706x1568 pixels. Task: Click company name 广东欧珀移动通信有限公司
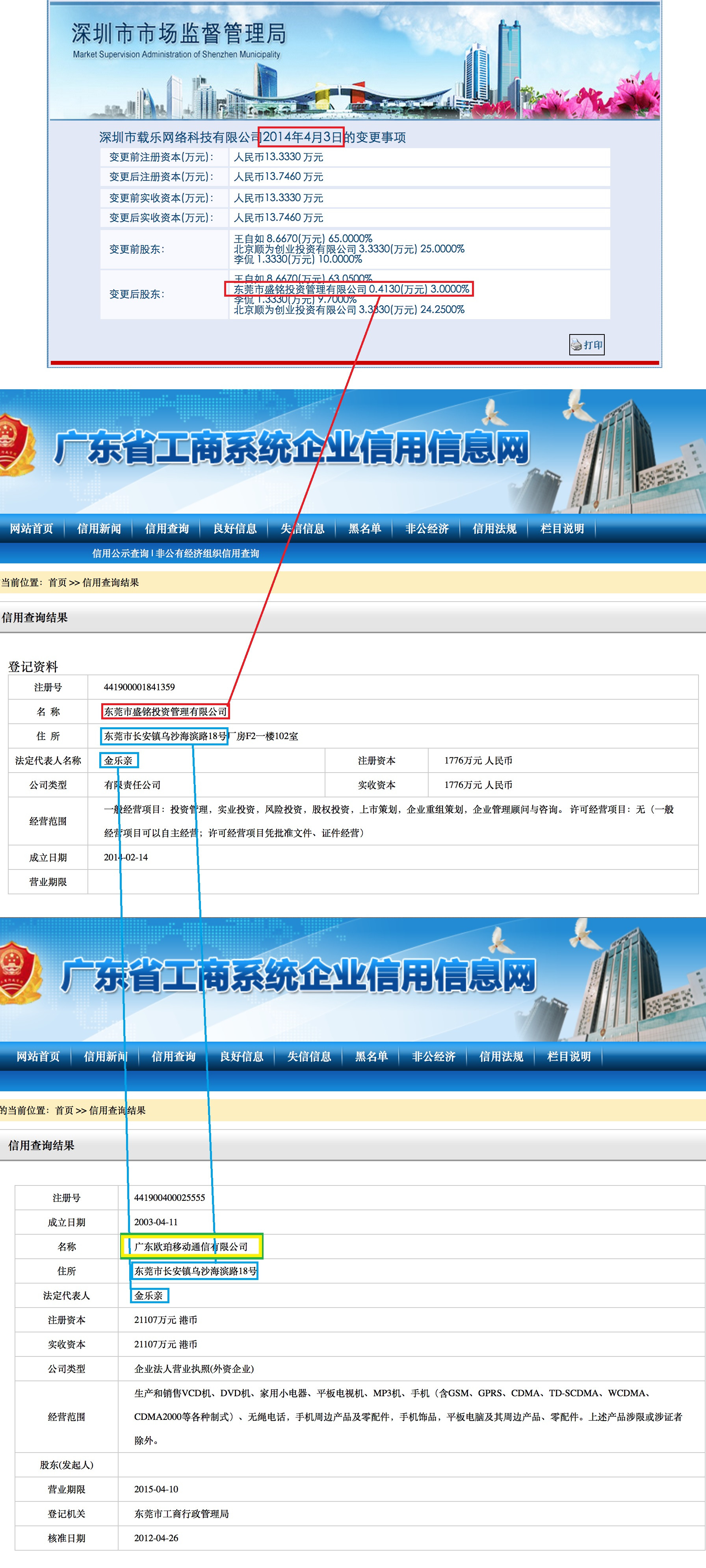(191, 1247)
